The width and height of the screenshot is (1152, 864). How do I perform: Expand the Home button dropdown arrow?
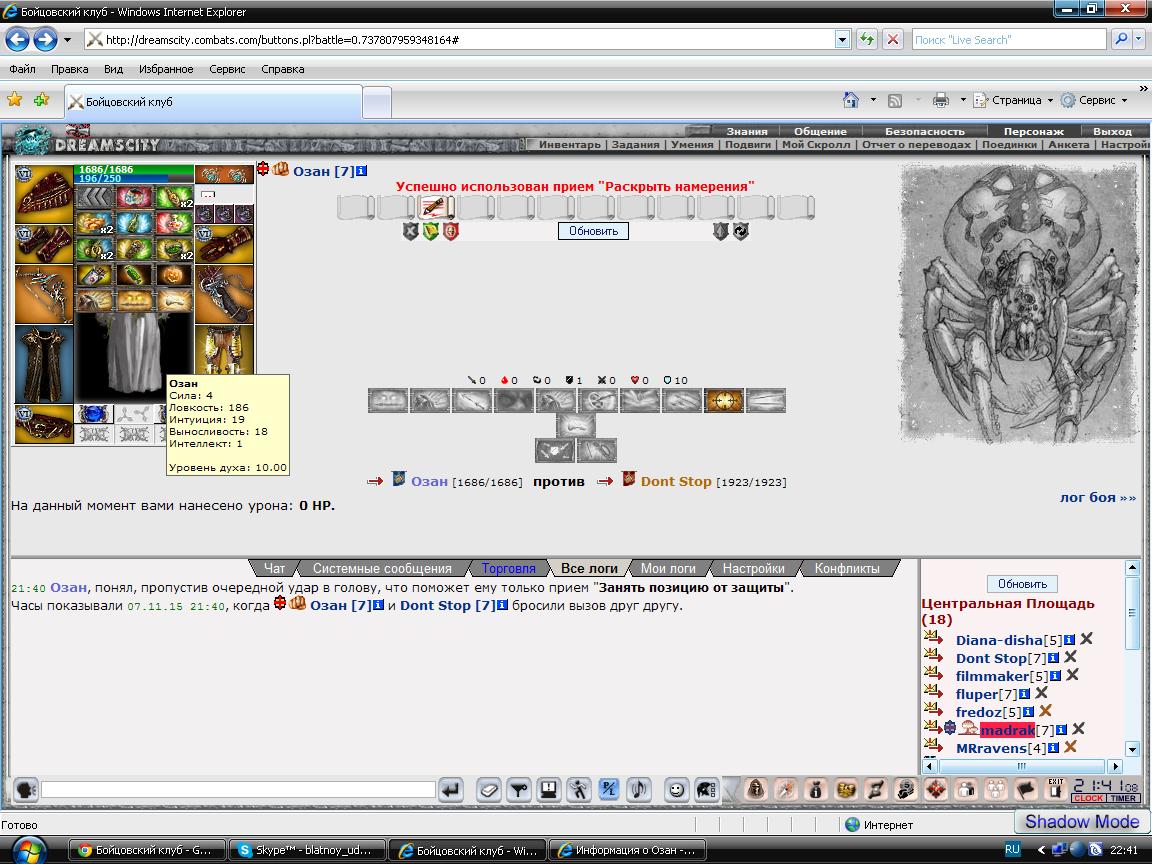[x=873, y=100]
